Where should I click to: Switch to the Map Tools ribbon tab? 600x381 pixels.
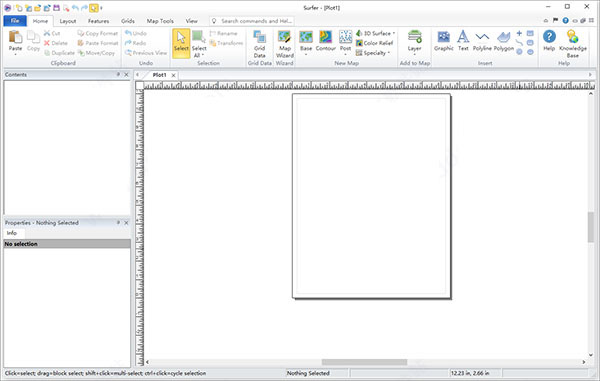(x=160, y=21)
